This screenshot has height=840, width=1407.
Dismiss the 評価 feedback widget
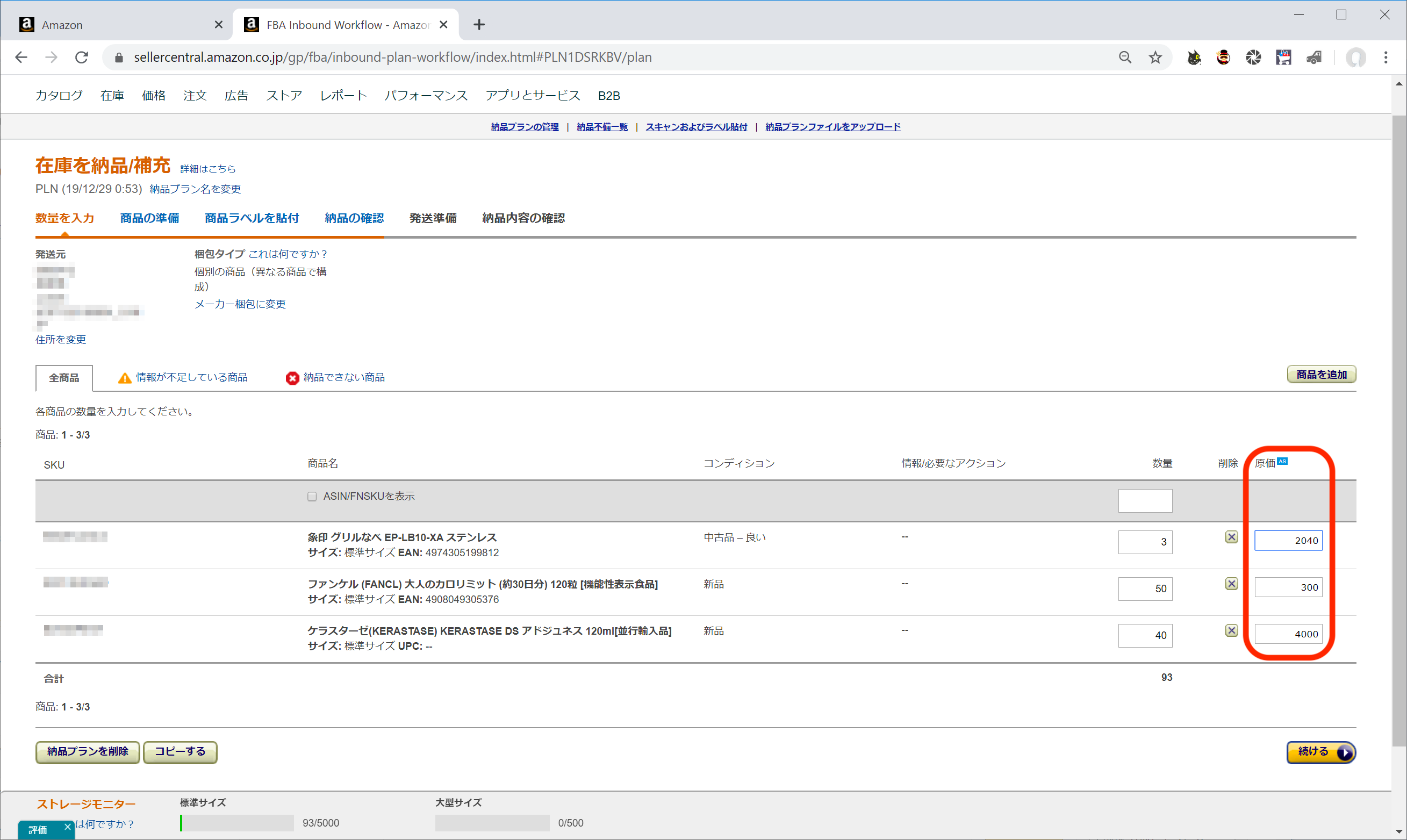click(x=67, y=827)
